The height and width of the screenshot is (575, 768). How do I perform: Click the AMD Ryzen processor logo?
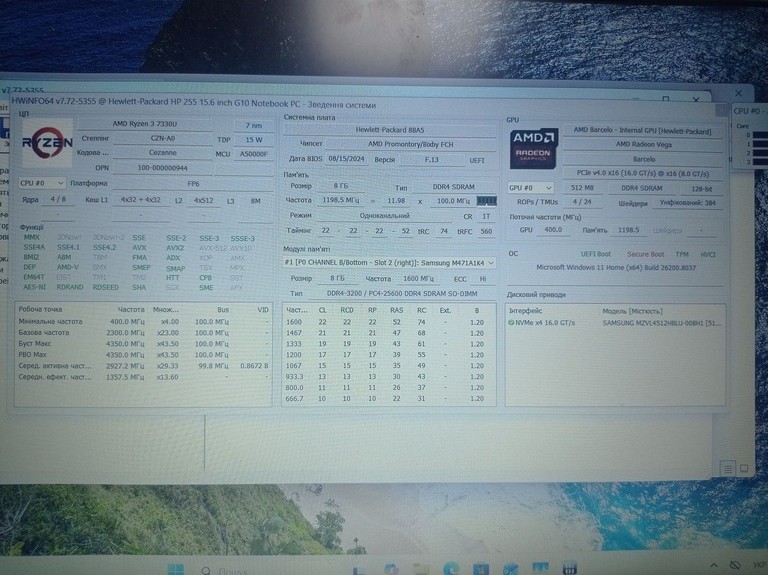[x=47, y=143]
